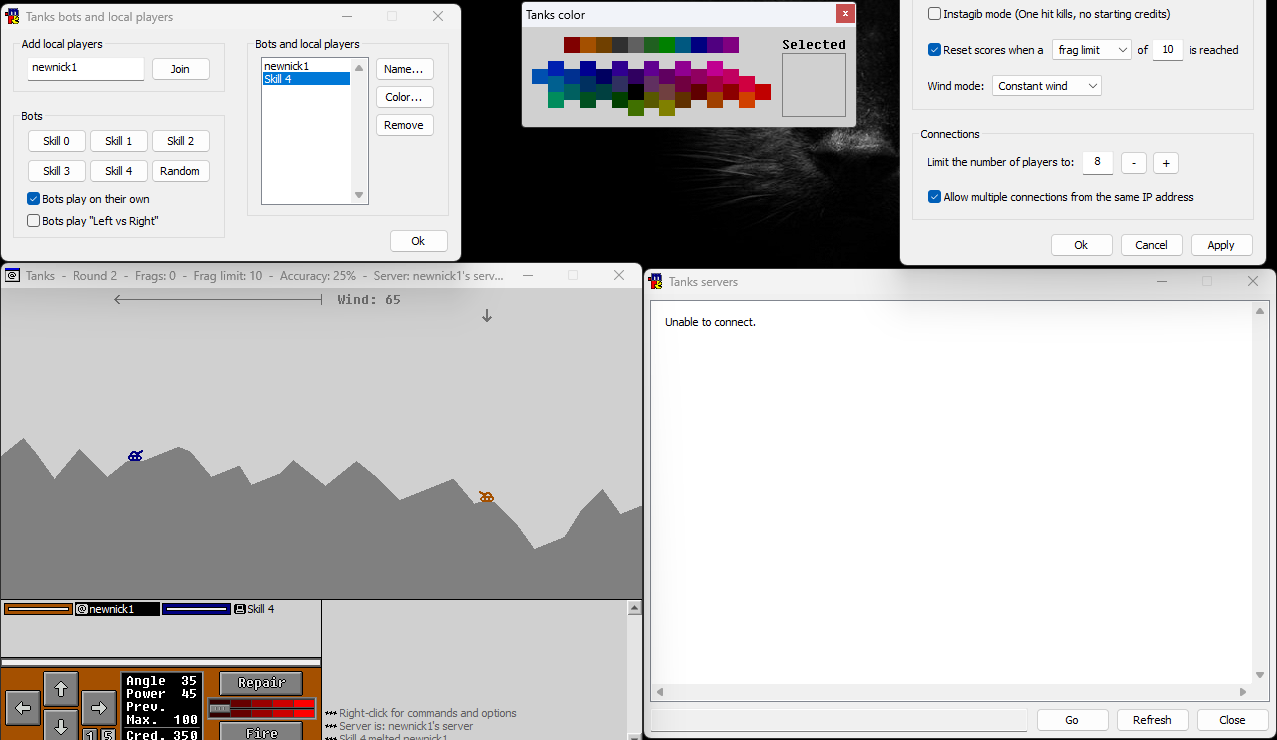Screen dimensions: 1277x740
Task: Click the players list scroll down arrow
Action: [x=359, y=195]
